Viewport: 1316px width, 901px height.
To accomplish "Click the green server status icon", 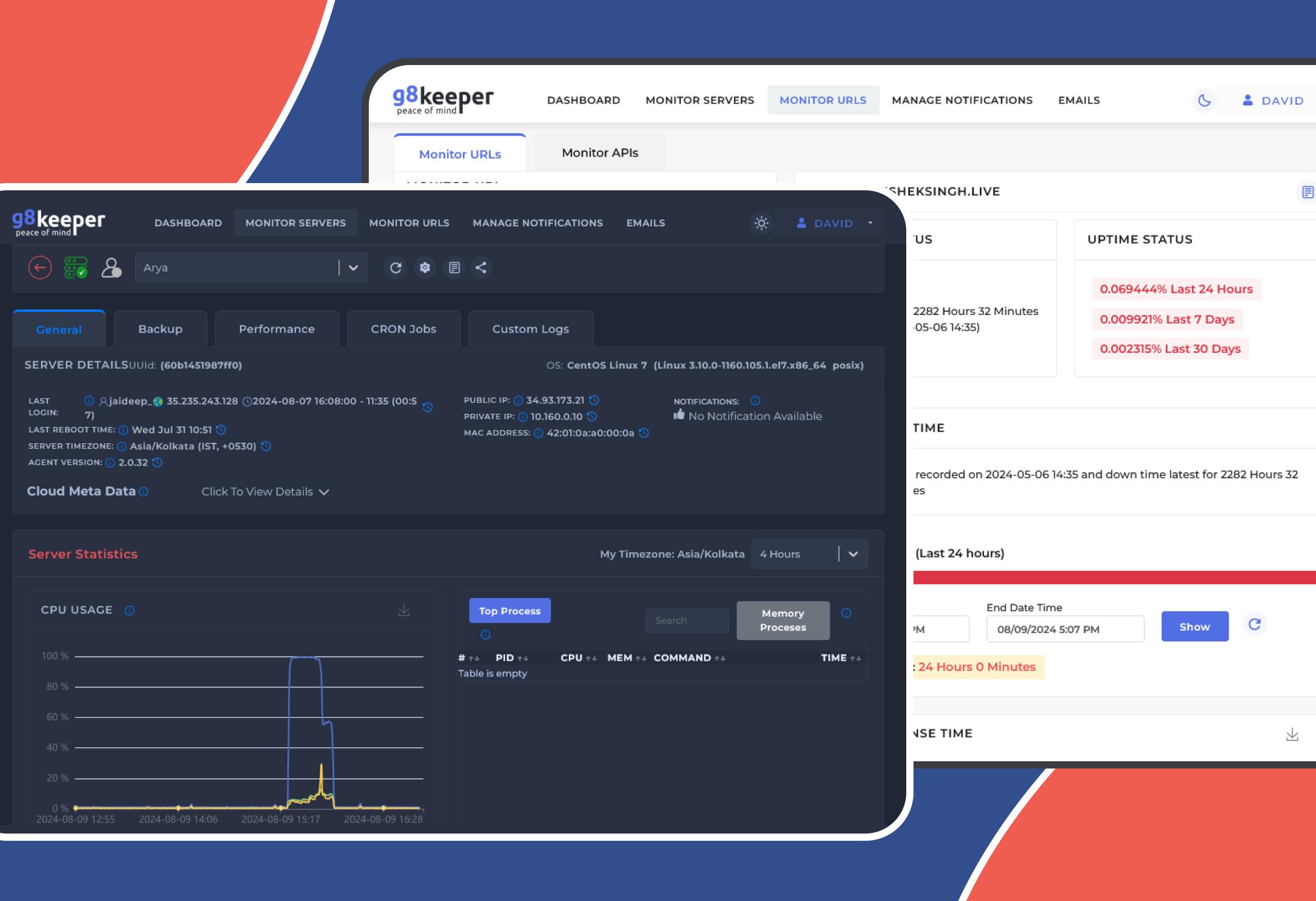I will [x=76, y=267].
